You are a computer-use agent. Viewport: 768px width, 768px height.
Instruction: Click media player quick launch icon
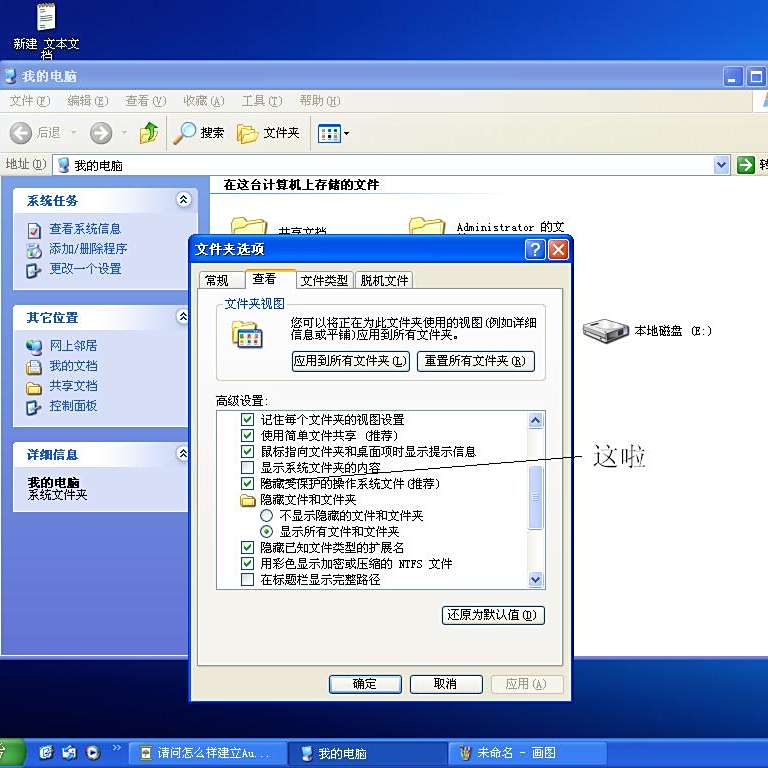tap(92, 752)
